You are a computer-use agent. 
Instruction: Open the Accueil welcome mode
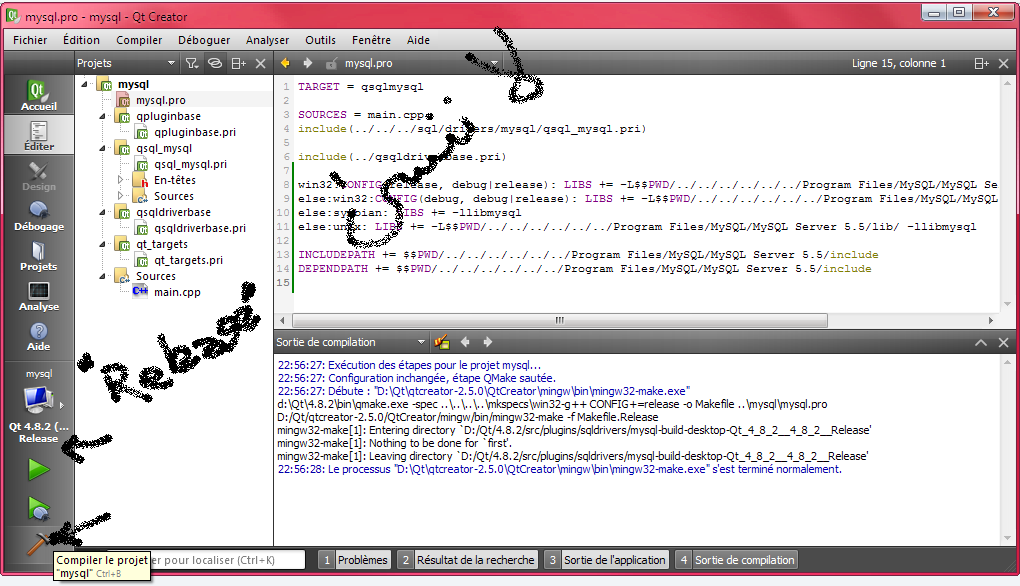38,96
